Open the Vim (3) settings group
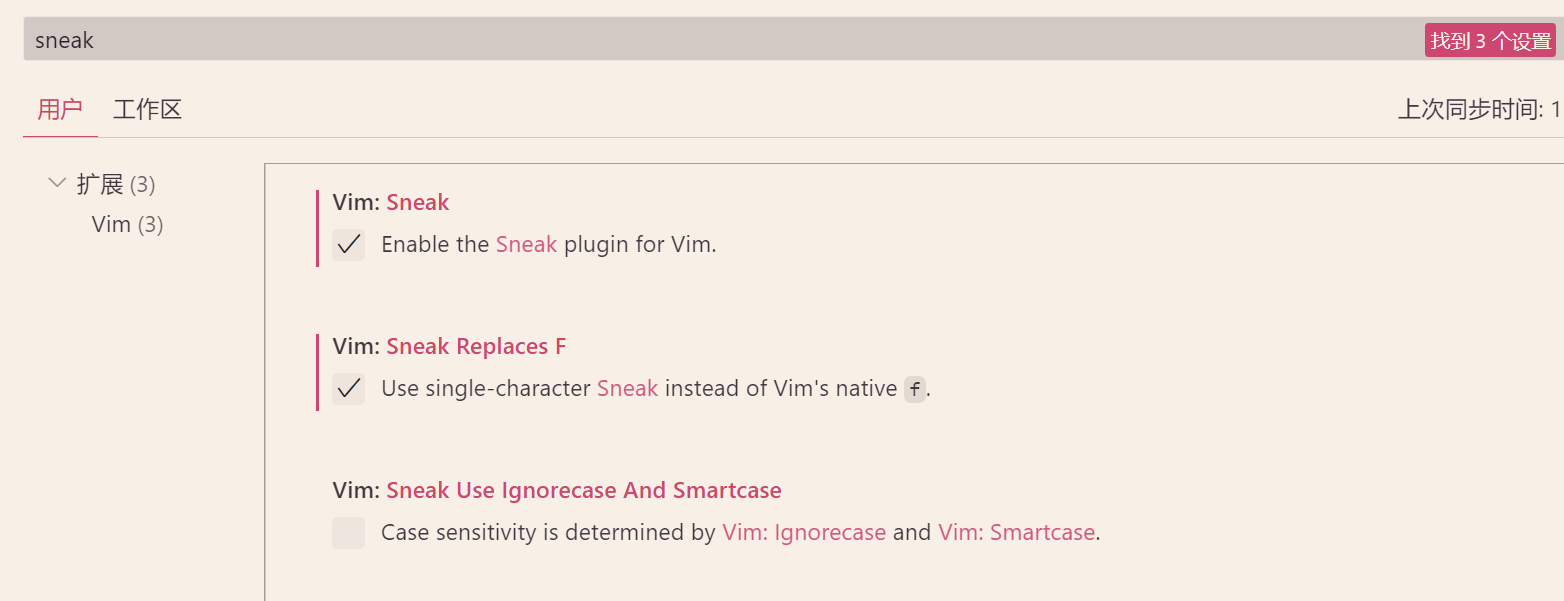1564x601 pixels. tap(127, 224)
